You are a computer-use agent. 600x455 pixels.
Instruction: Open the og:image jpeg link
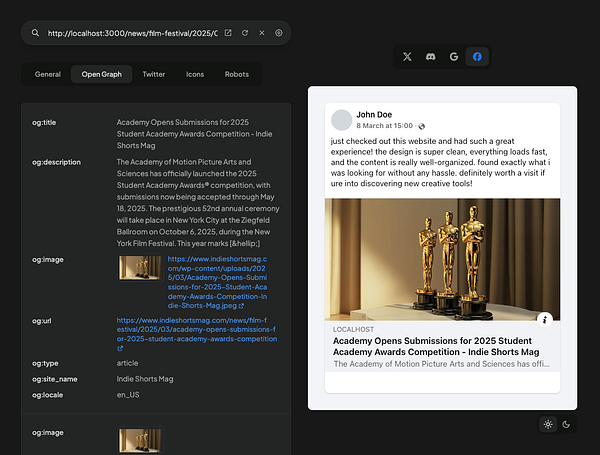(217, 282)
